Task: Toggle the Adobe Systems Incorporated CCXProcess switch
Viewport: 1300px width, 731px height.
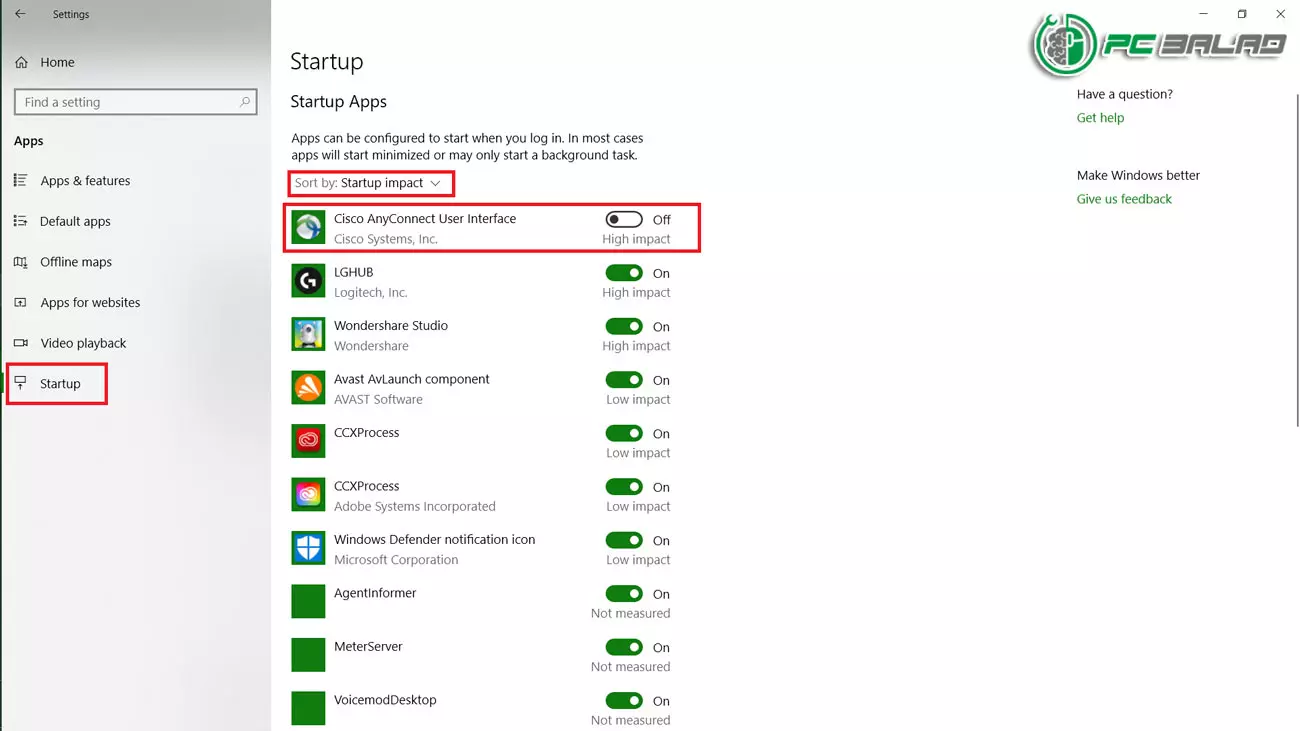Action: pyautogui.click(x=624, y=487)
